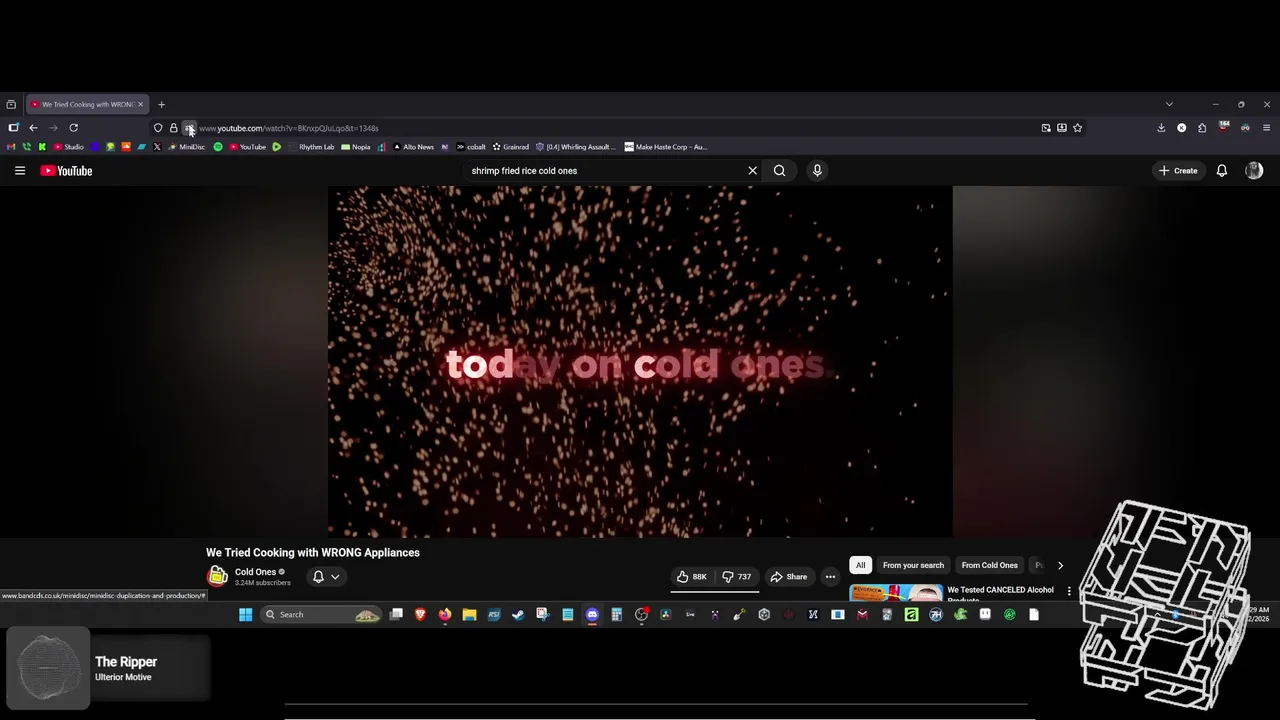The width and height of the screenshot is (1280, 720).
Task: Toggle the sidebar panel button
Action: (x=13, y=128)
